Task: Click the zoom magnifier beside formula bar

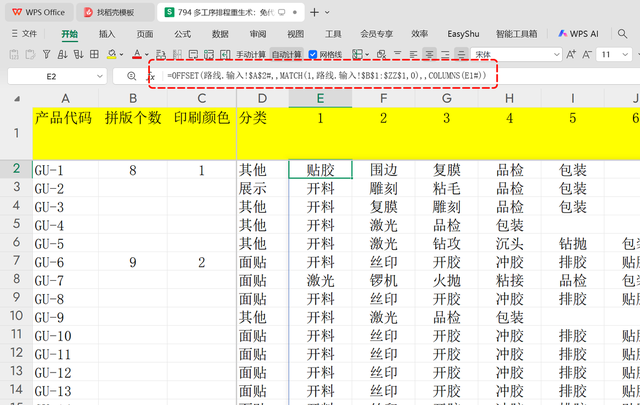Action: tap(131, 76)
